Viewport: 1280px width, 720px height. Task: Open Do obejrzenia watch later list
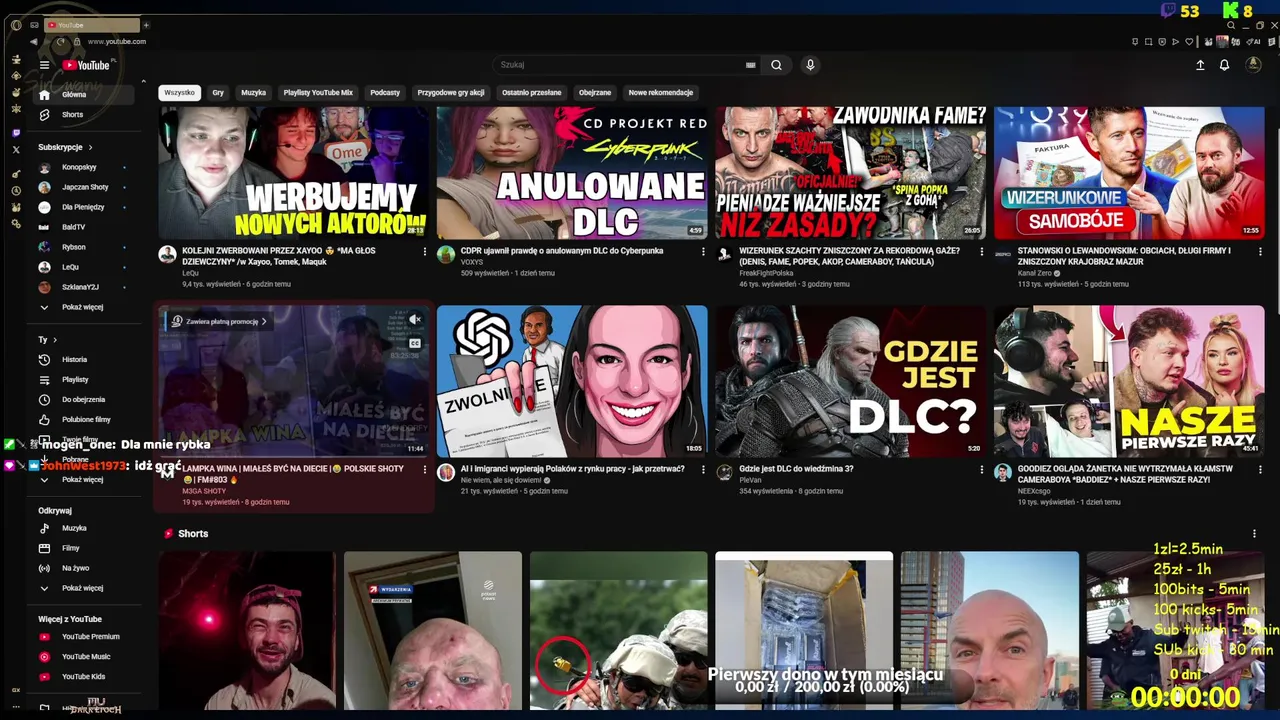[83, 400]
